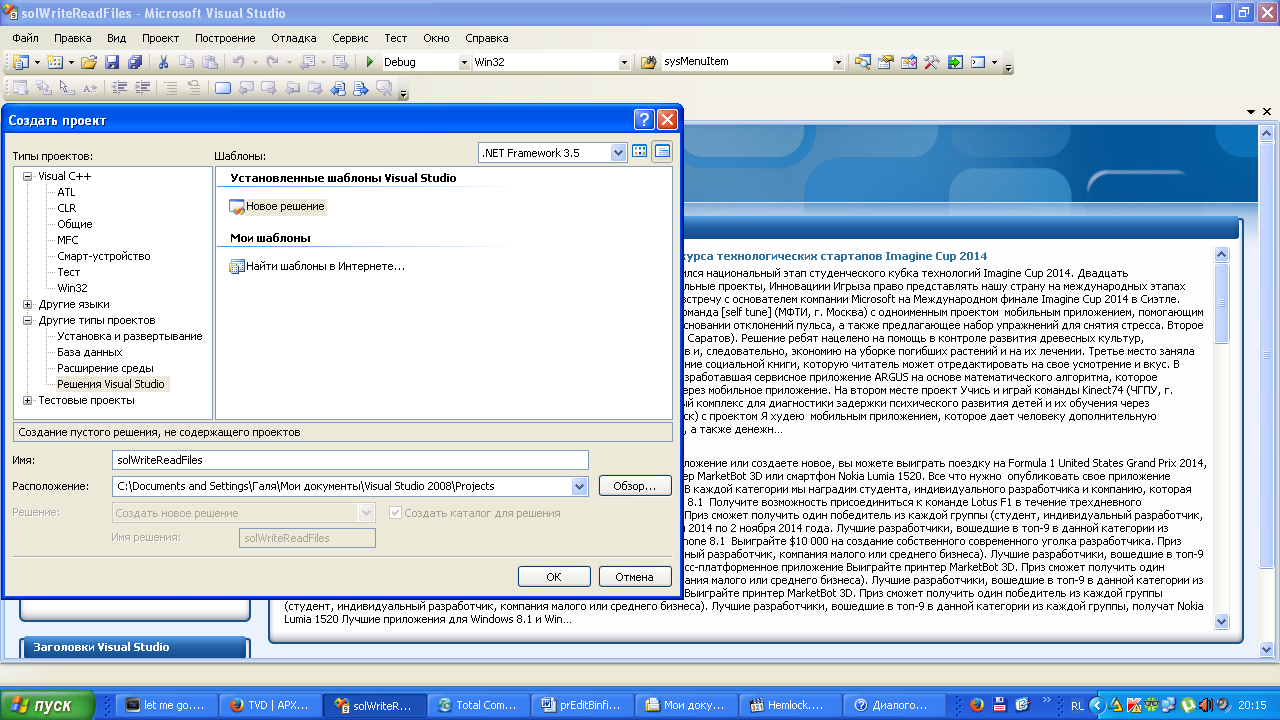1280x720 pixels.
Task: Click the Decrease Indent icon
Action: point(119,88)
